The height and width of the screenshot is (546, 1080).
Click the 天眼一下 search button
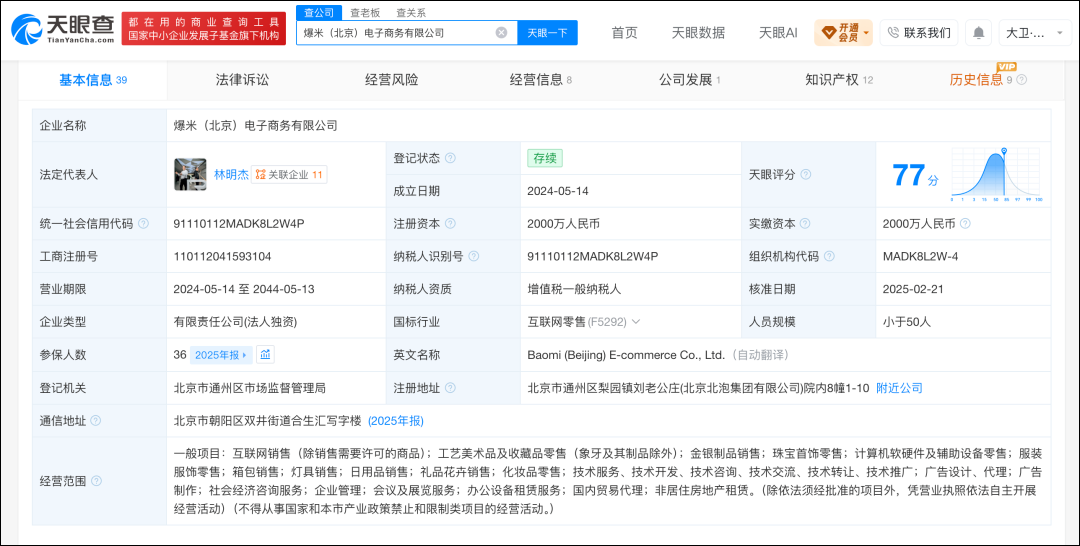547,32
